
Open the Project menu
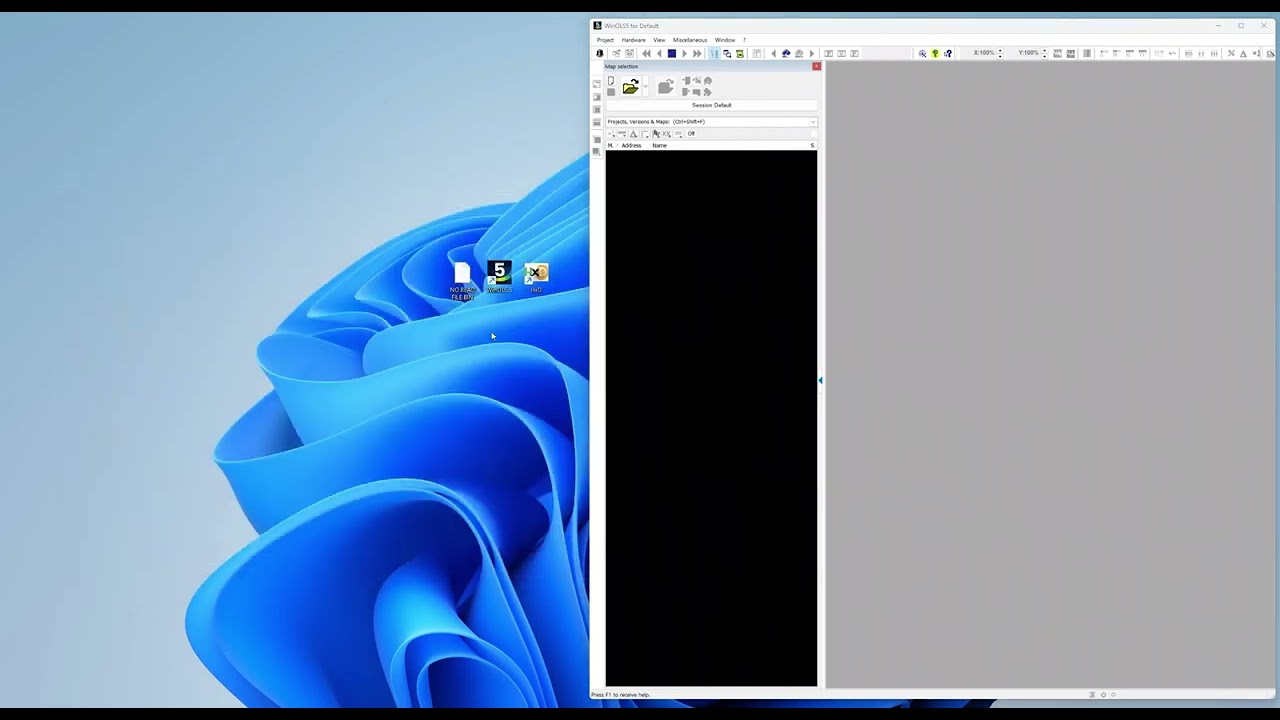pos(605,40)
